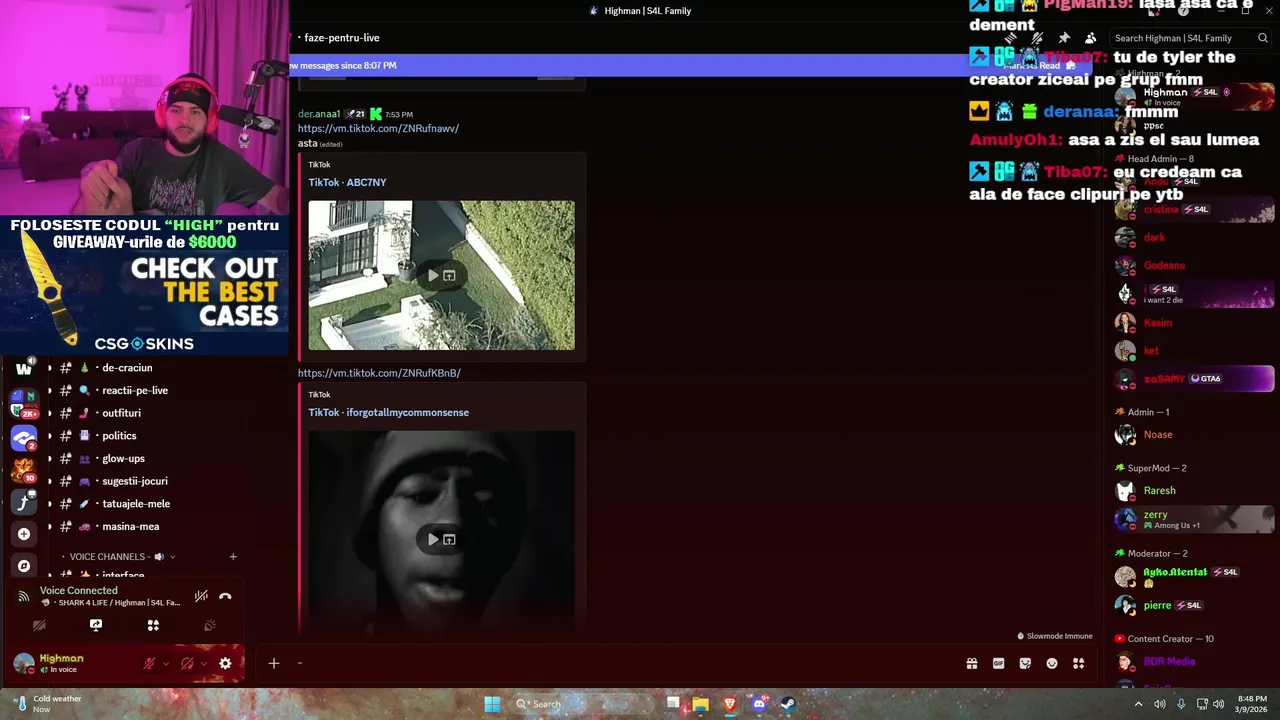The height and width of the screenshot is (720, 1280).
Task: Toggle noise suppression in Voice Connected panel
Action: 201,596
